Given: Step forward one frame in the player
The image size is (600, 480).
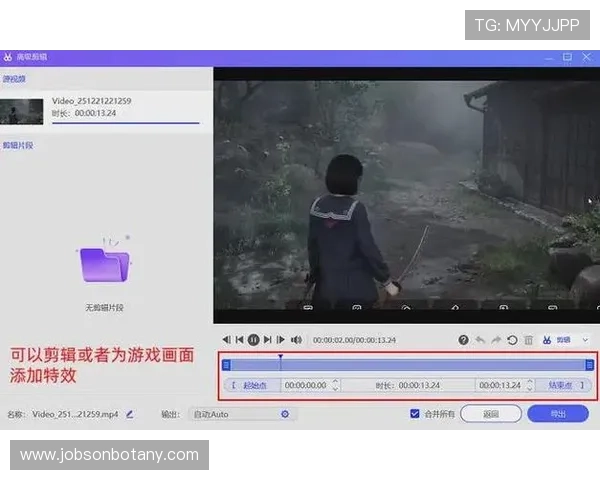Looking at the screenshot, I should click(x=280, y=340).
